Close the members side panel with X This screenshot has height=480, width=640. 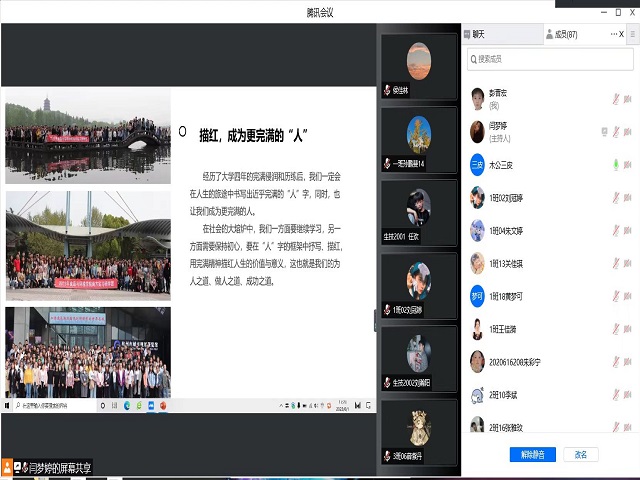[x=621, y=34]
